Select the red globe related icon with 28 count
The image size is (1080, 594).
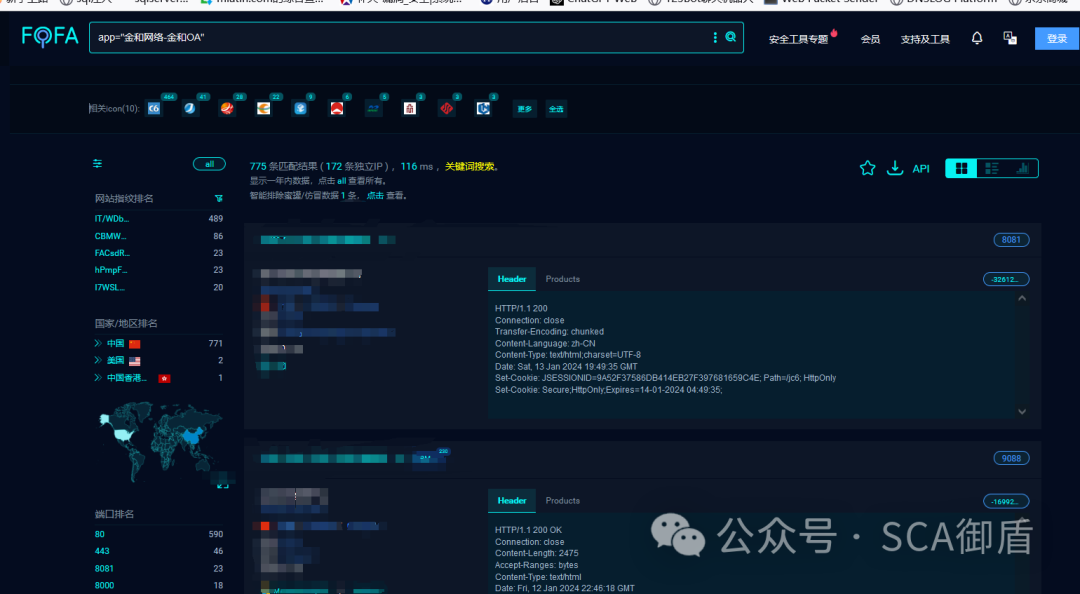click(227, 108)
